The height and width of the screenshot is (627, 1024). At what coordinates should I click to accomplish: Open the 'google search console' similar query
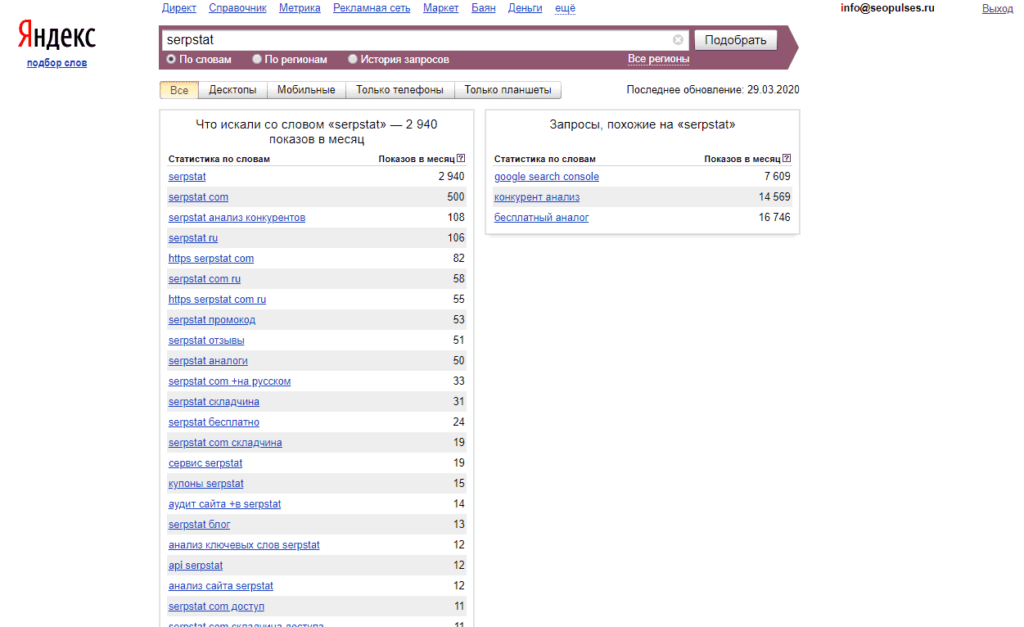[547, 176]
